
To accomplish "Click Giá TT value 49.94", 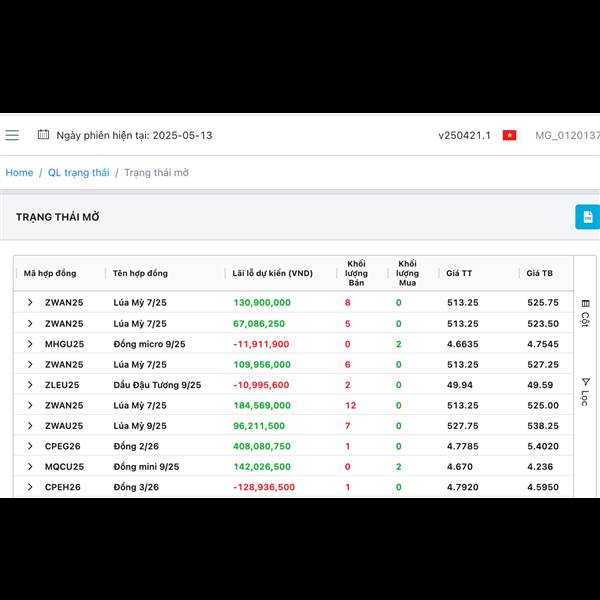I will (x=460, y=385).
